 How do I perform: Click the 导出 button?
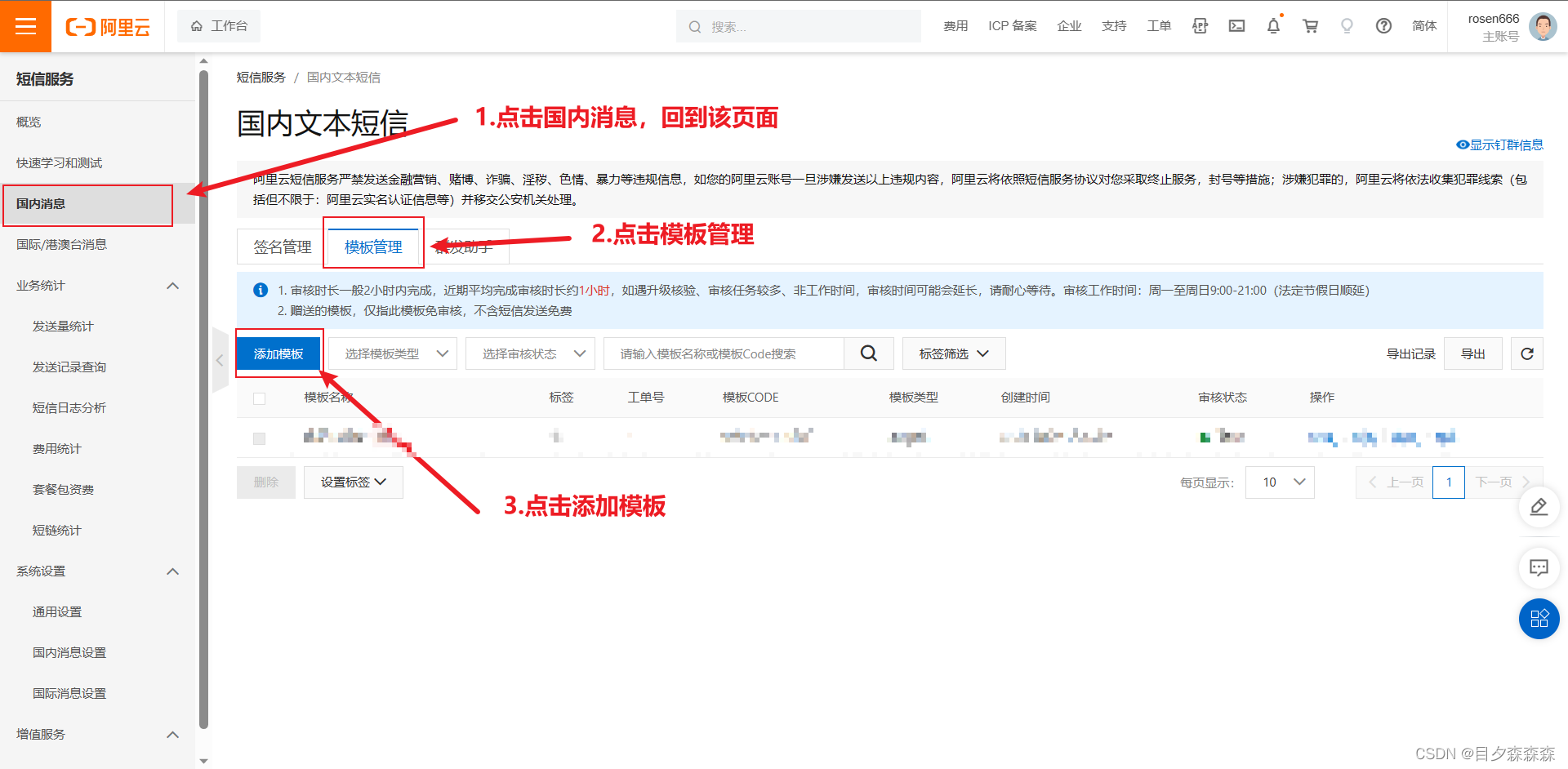[x=1473, y=353]
